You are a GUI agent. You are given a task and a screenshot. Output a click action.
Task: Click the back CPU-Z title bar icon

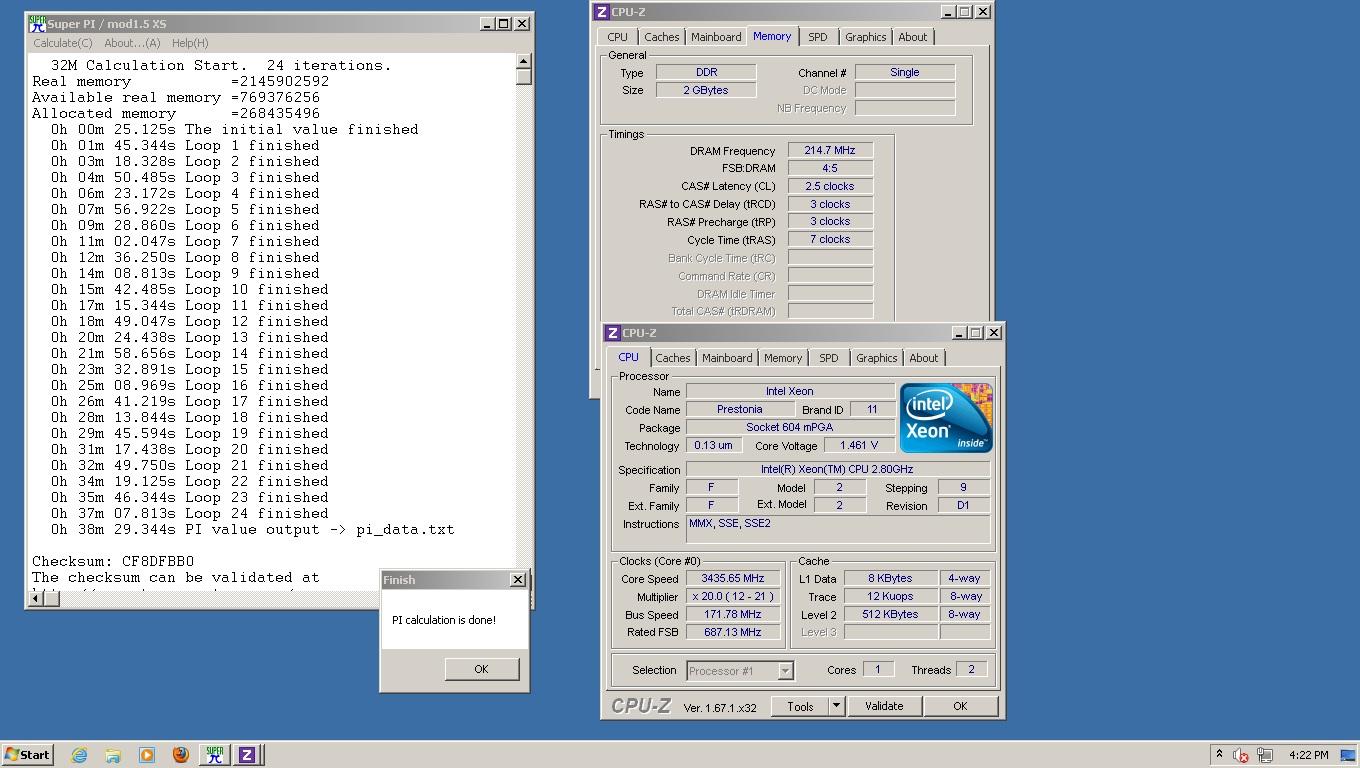tap(601, 12)
